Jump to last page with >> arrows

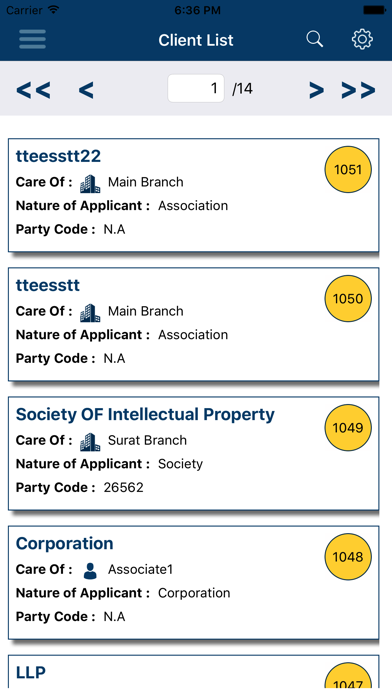[358, 90]
